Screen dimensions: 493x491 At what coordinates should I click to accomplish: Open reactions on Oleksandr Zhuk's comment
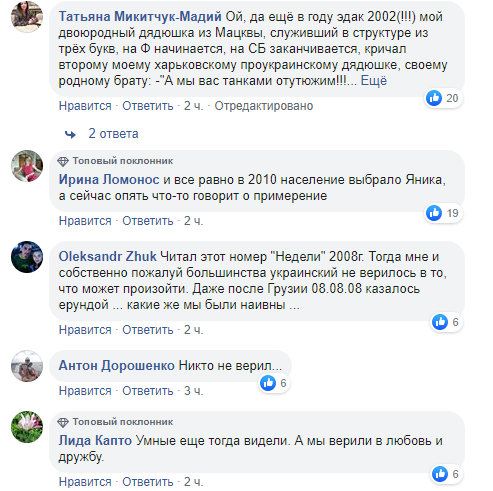coord(446,322)
